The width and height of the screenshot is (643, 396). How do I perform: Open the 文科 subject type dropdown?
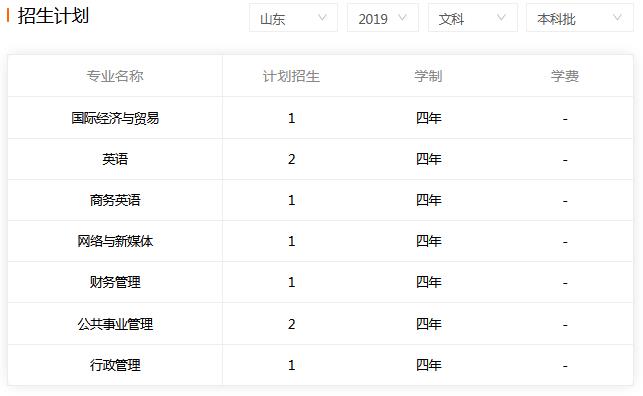point(473,18)
